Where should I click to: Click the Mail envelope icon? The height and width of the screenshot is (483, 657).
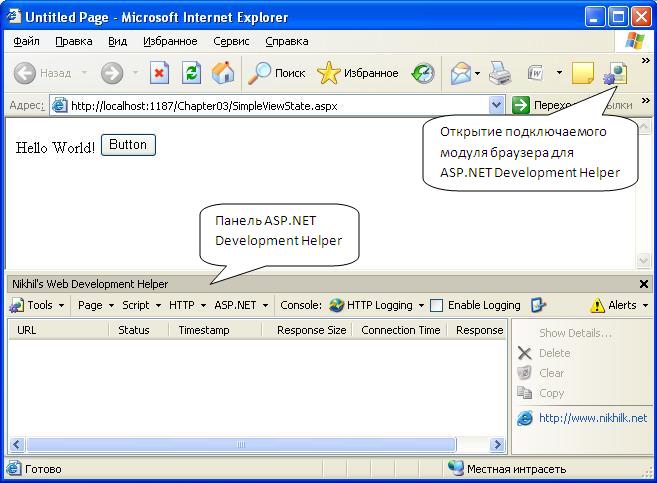point(461,73)
